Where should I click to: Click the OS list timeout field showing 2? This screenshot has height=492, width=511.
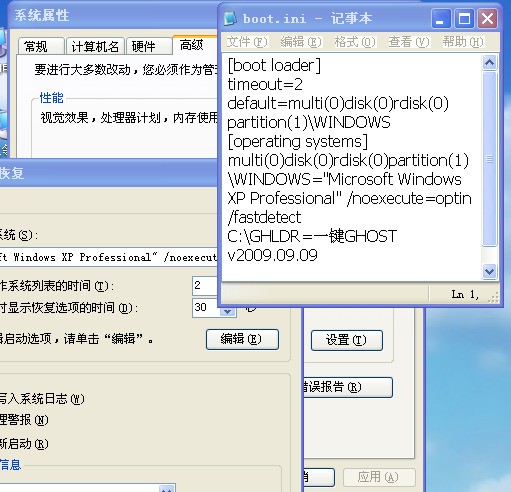click(205, 286)
